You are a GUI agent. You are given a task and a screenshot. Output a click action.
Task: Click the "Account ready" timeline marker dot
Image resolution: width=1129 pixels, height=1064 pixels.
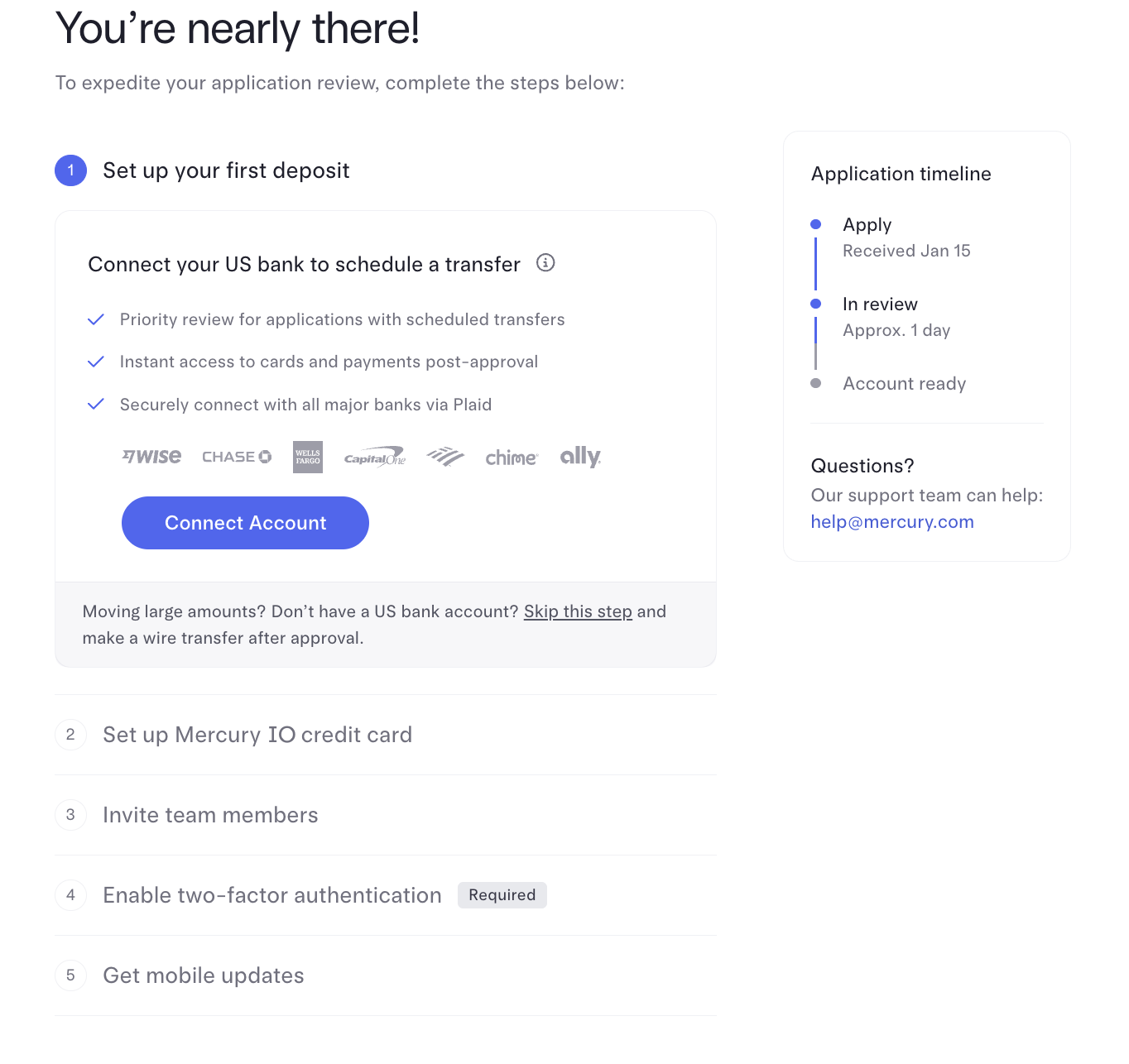pos(816,383)
